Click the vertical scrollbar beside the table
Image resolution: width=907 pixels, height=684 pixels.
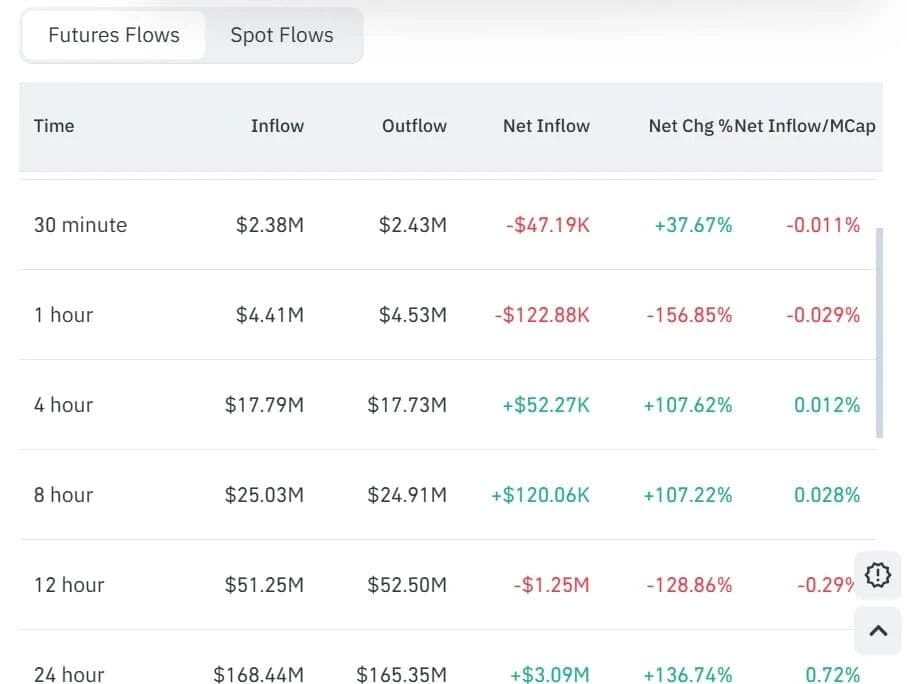pyautogui.click(x=879, y=332)
